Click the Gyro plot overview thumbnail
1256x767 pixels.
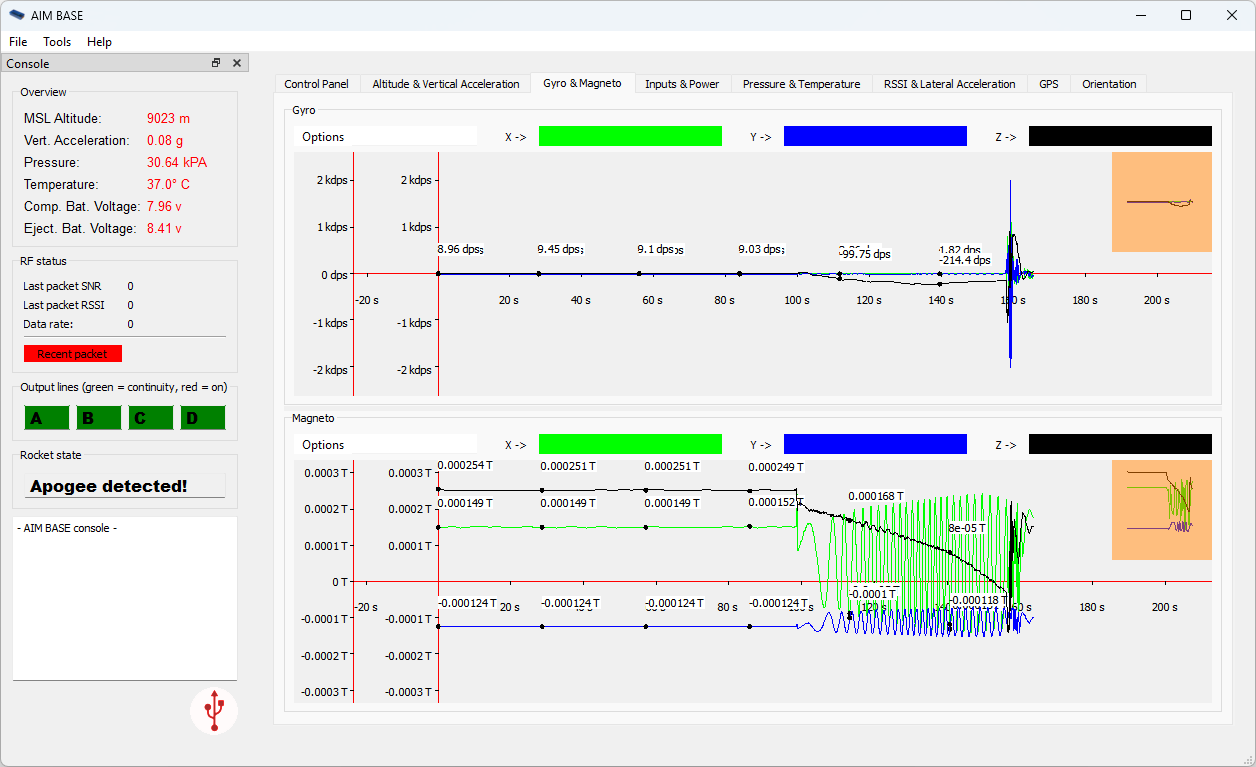point(1162,202)
